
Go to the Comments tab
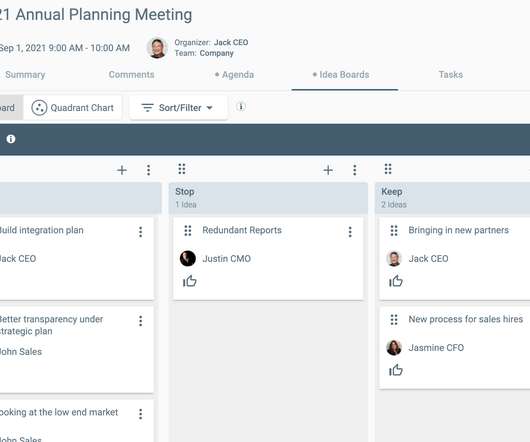click(131, 75)
